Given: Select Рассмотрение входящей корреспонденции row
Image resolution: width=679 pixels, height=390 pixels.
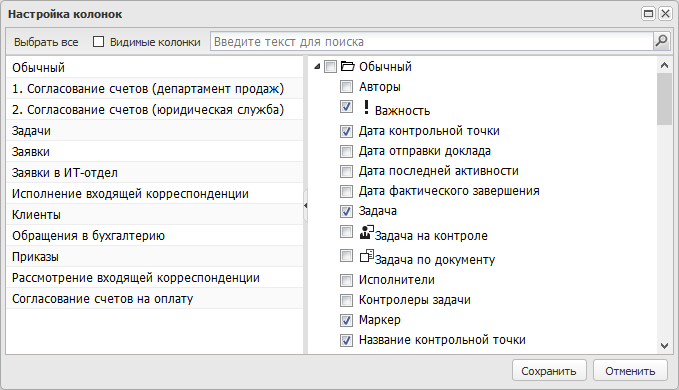Looking at the screenshot, I should [x=155, y=277].
